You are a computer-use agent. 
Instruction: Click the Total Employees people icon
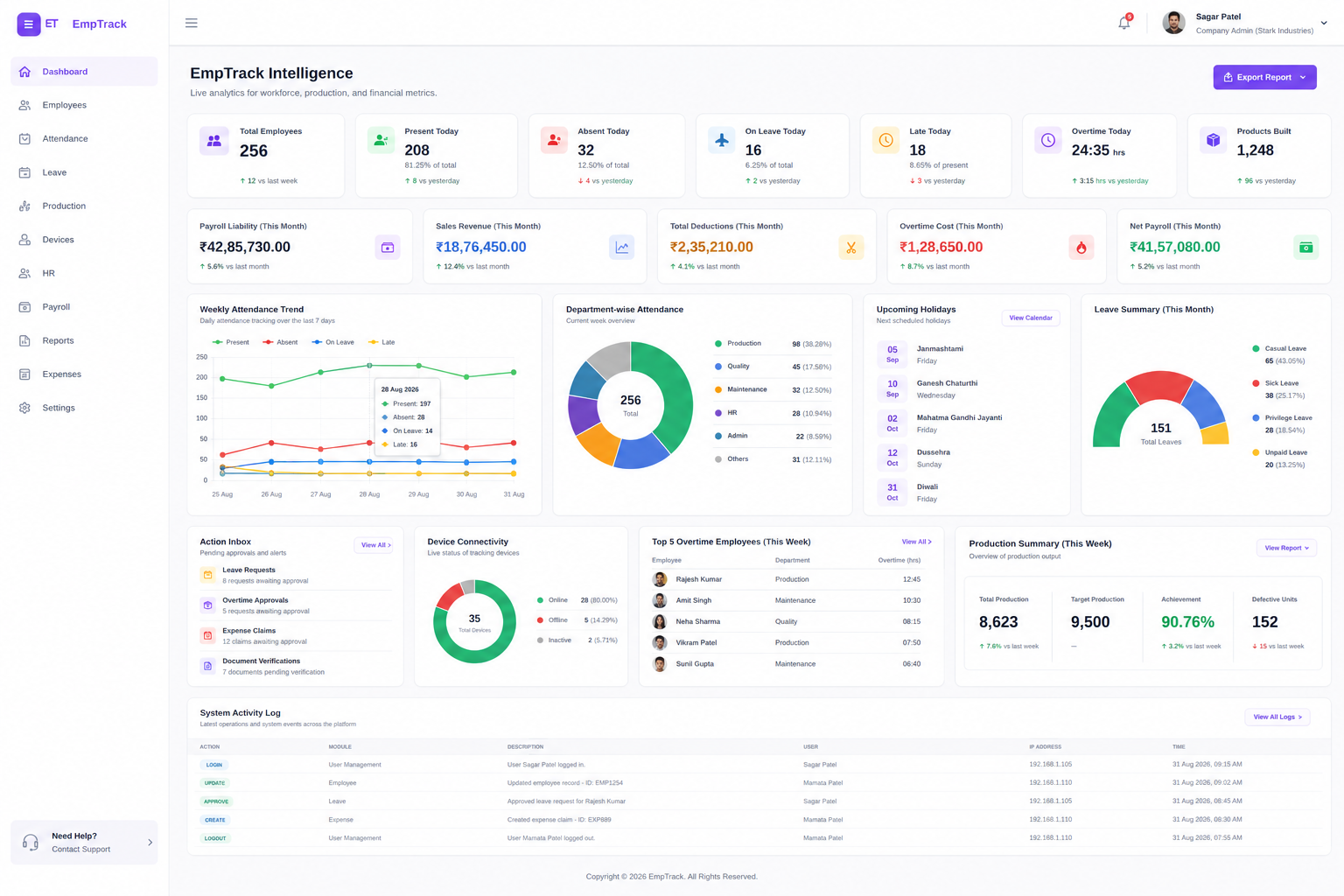click(x=214, y=140)
